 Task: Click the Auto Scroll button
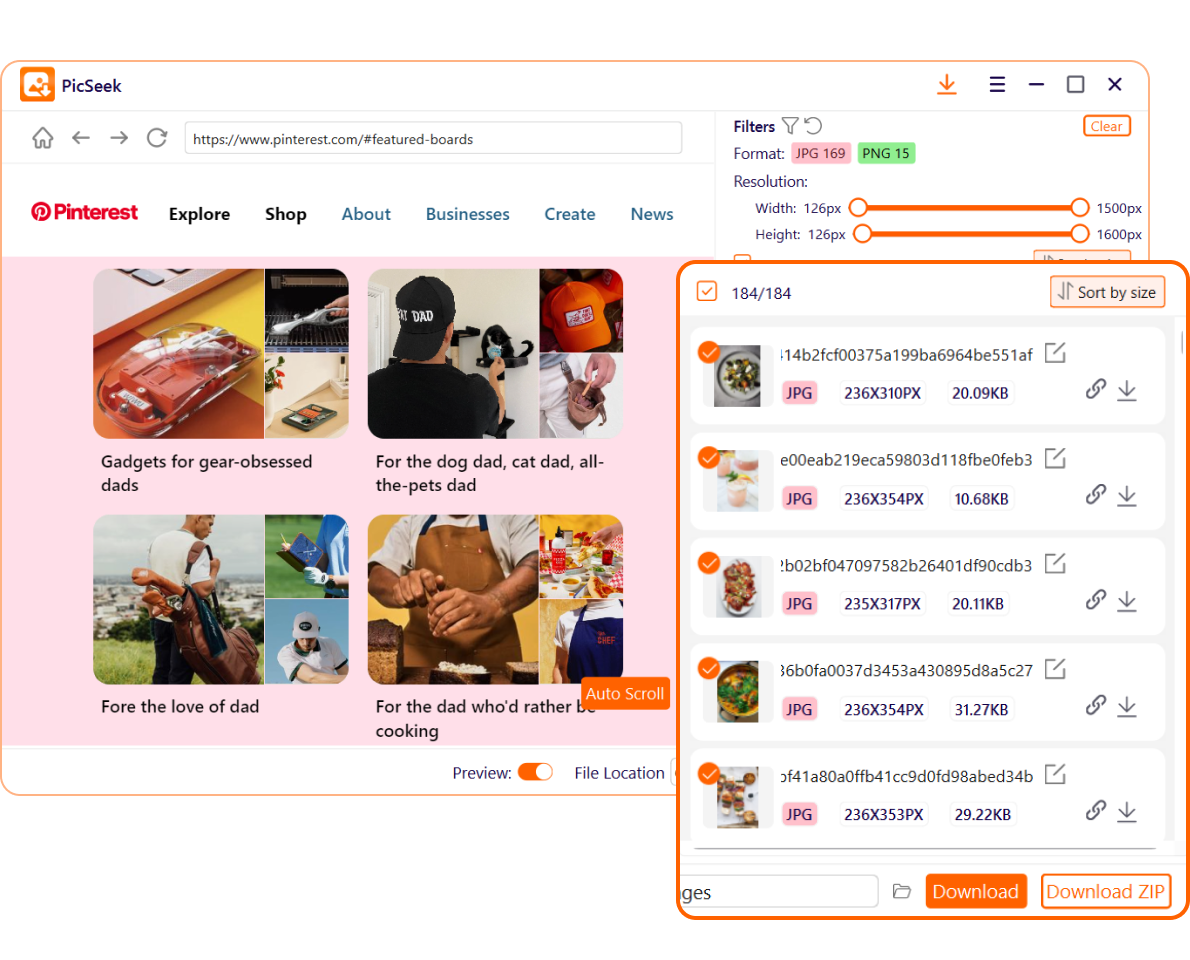pos(625,693)
